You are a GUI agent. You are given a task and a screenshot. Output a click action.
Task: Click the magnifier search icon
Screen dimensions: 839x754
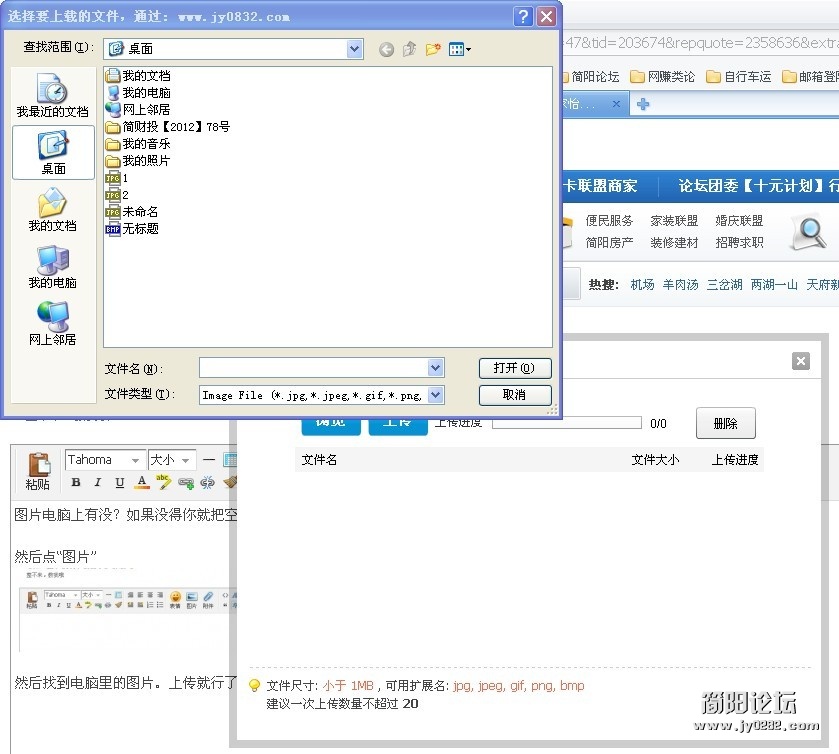click(x=810, y=232)
